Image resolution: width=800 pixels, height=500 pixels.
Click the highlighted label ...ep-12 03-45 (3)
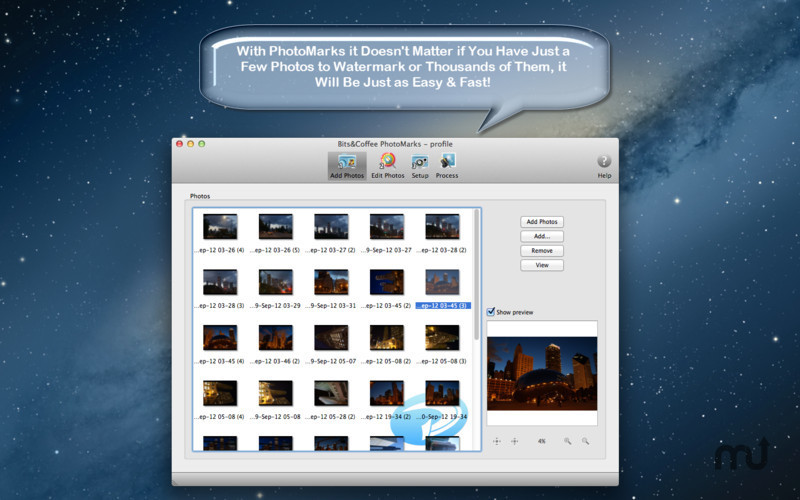(x=443, y=306)
